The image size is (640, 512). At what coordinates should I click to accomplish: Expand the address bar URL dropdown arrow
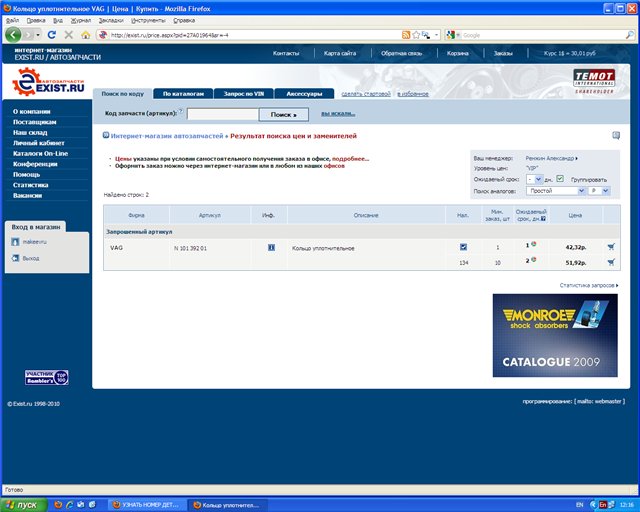click(436, 35)
